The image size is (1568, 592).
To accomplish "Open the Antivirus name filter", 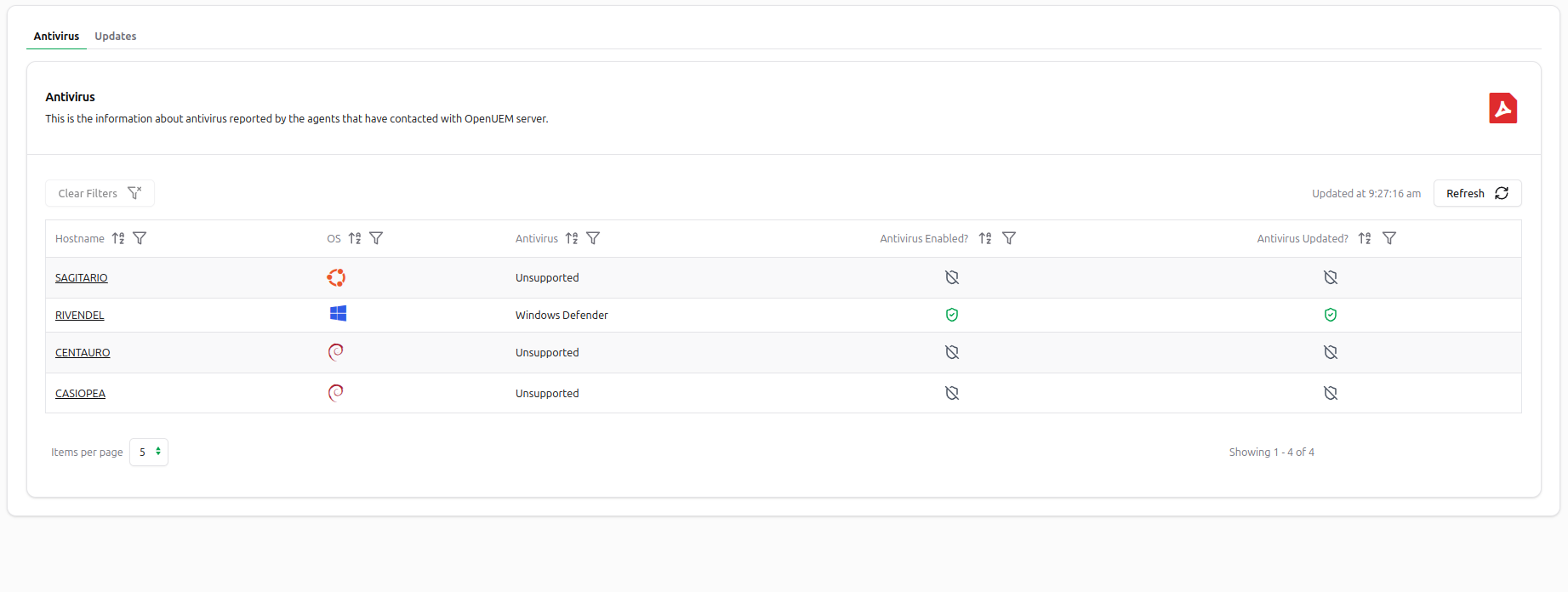I will 593,238.
